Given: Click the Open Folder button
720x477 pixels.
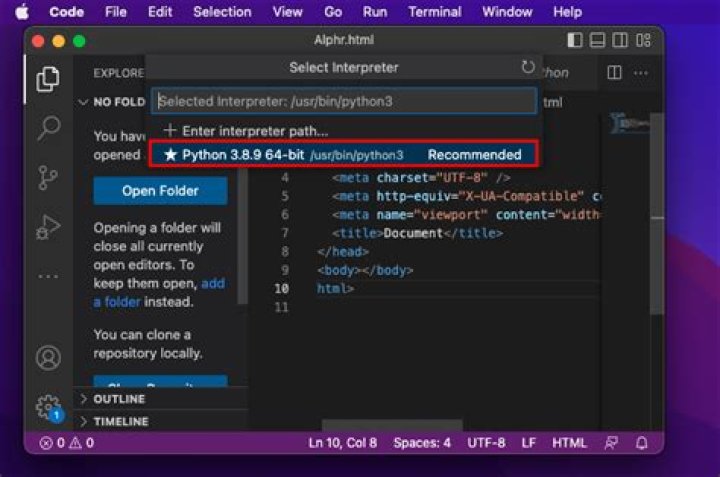Looking at the screenshot, I should click(x=160, y=190).
